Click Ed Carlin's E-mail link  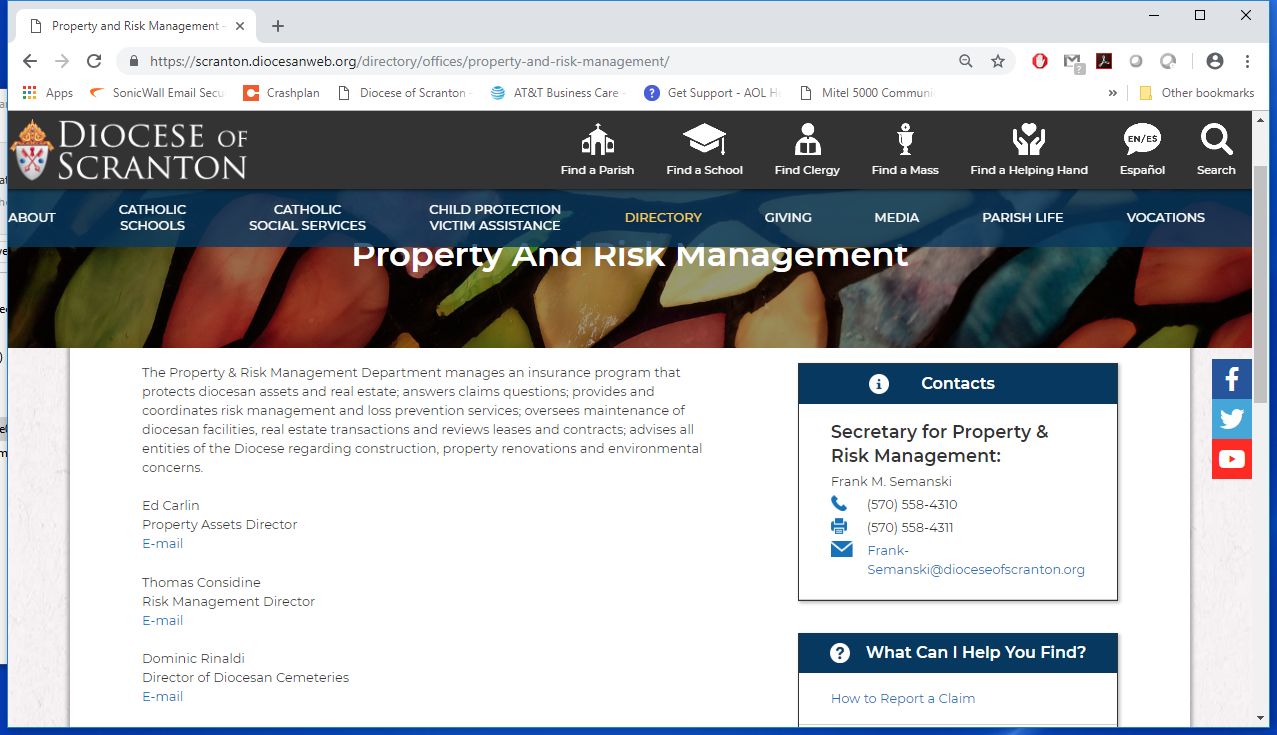(x=162, y=544)
